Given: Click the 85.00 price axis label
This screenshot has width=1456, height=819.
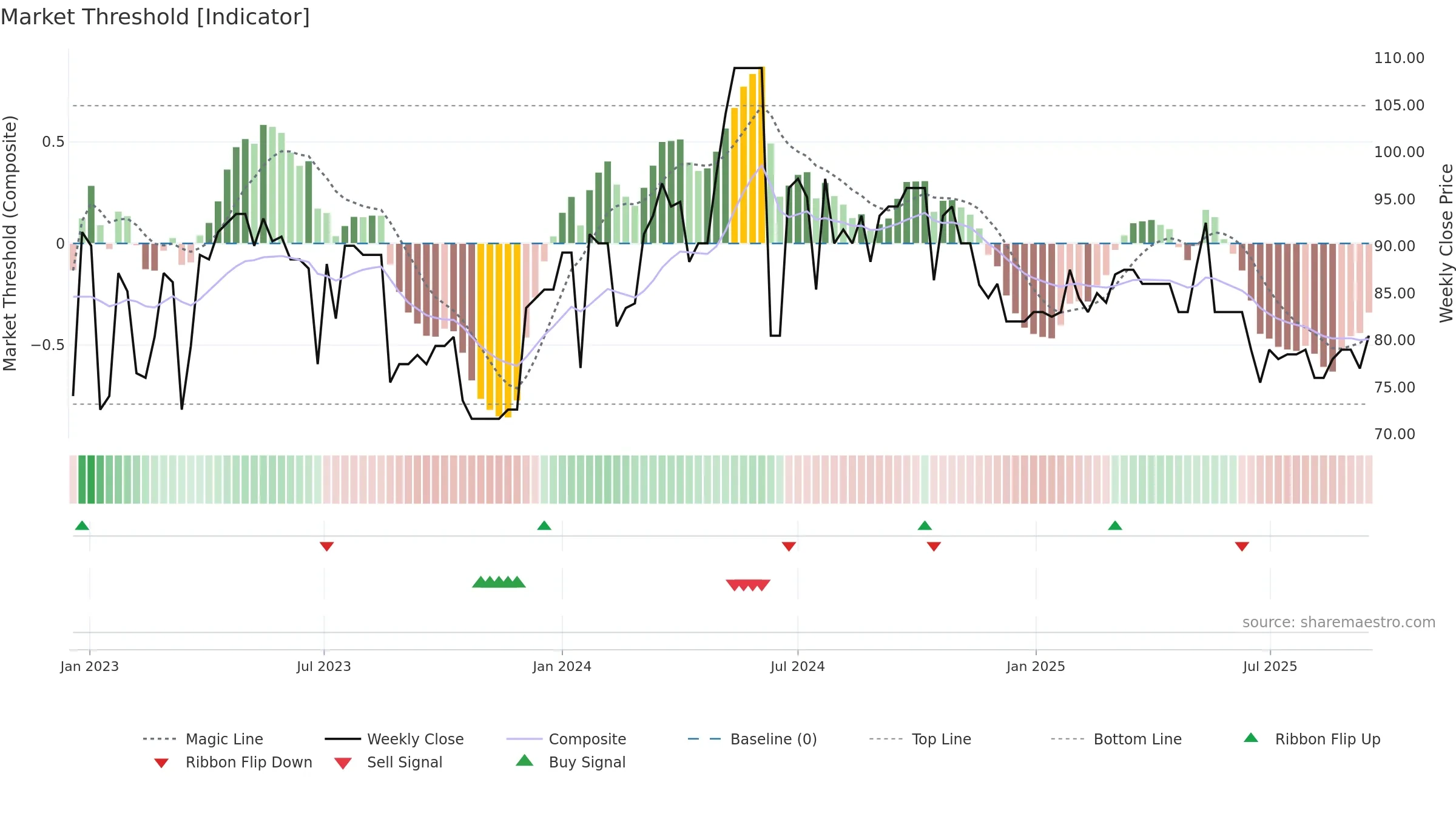Looking at the screenshot, I should [1395, 294].
